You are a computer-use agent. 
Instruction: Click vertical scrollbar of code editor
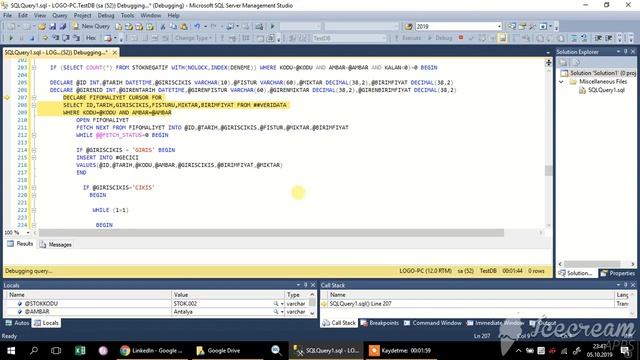549,171
